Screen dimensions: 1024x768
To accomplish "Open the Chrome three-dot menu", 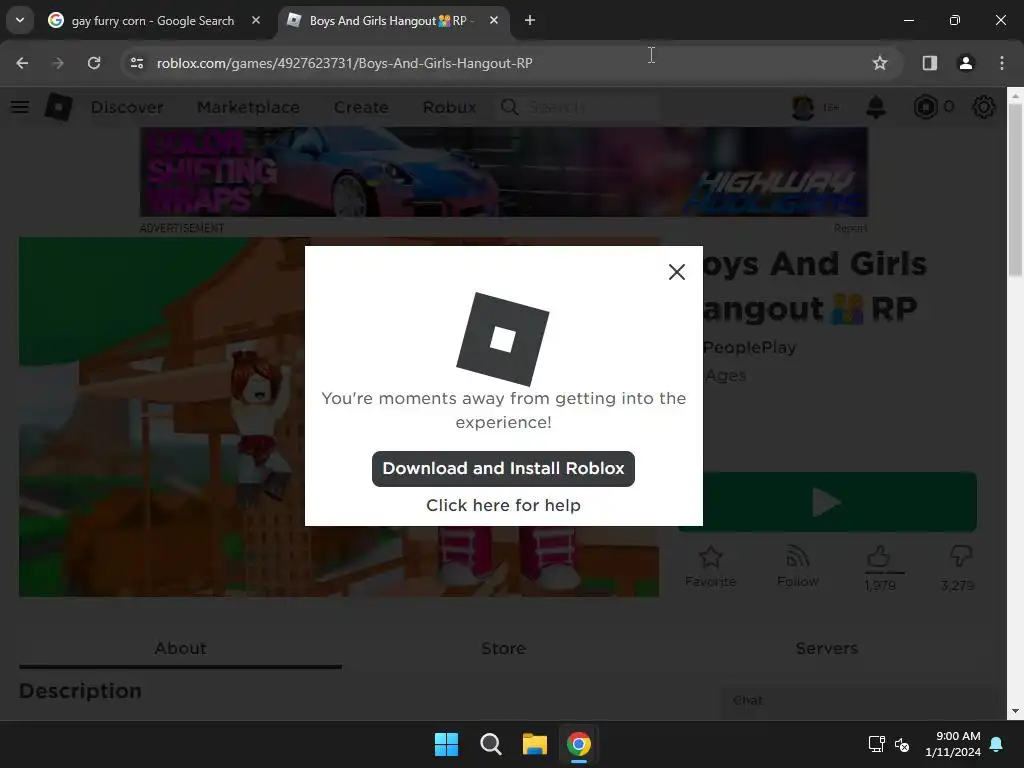I will [x=1002, y=63].
